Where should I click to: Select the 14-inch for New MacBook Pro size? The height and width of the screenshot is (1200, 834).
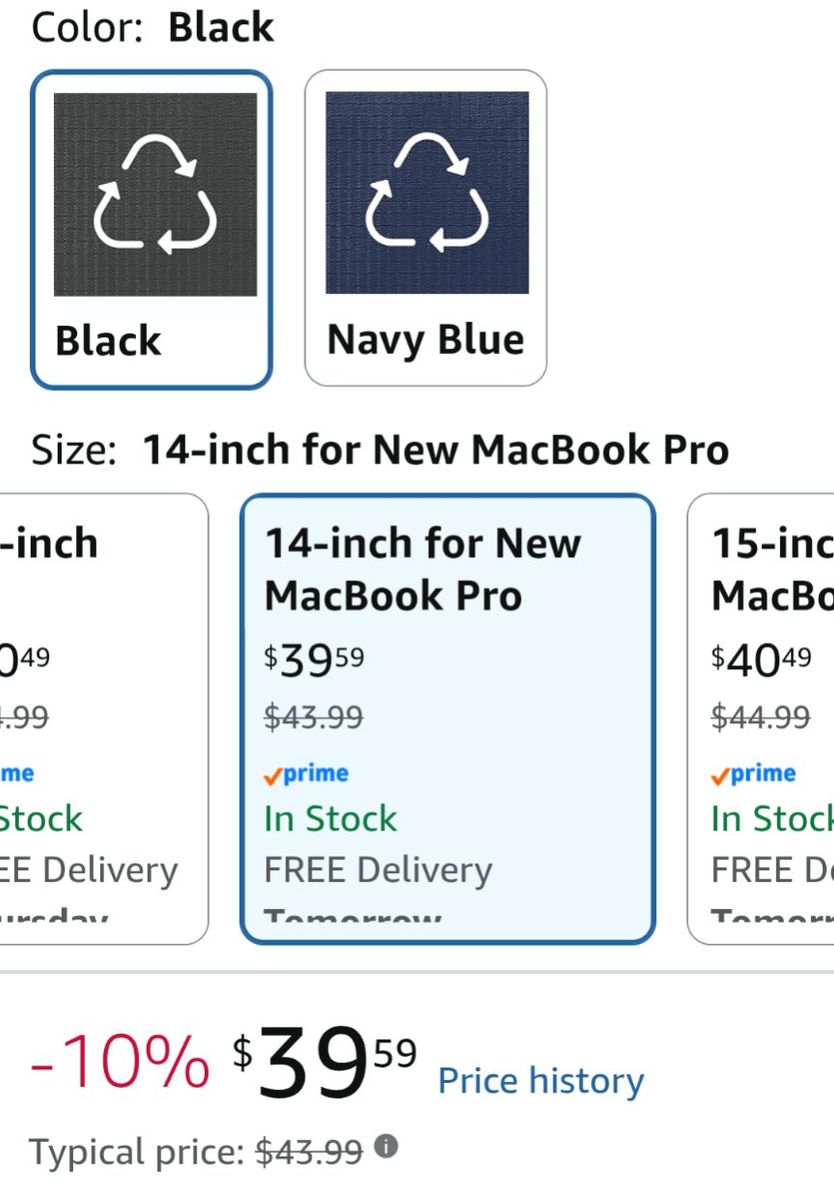[x=448, y=718]
